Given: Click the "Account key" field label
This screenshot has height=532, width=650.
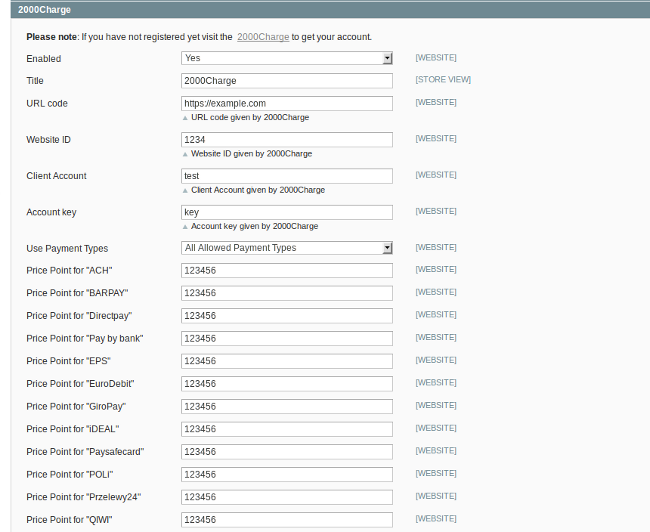Looking at the screenshot, I should coord(51,212).
